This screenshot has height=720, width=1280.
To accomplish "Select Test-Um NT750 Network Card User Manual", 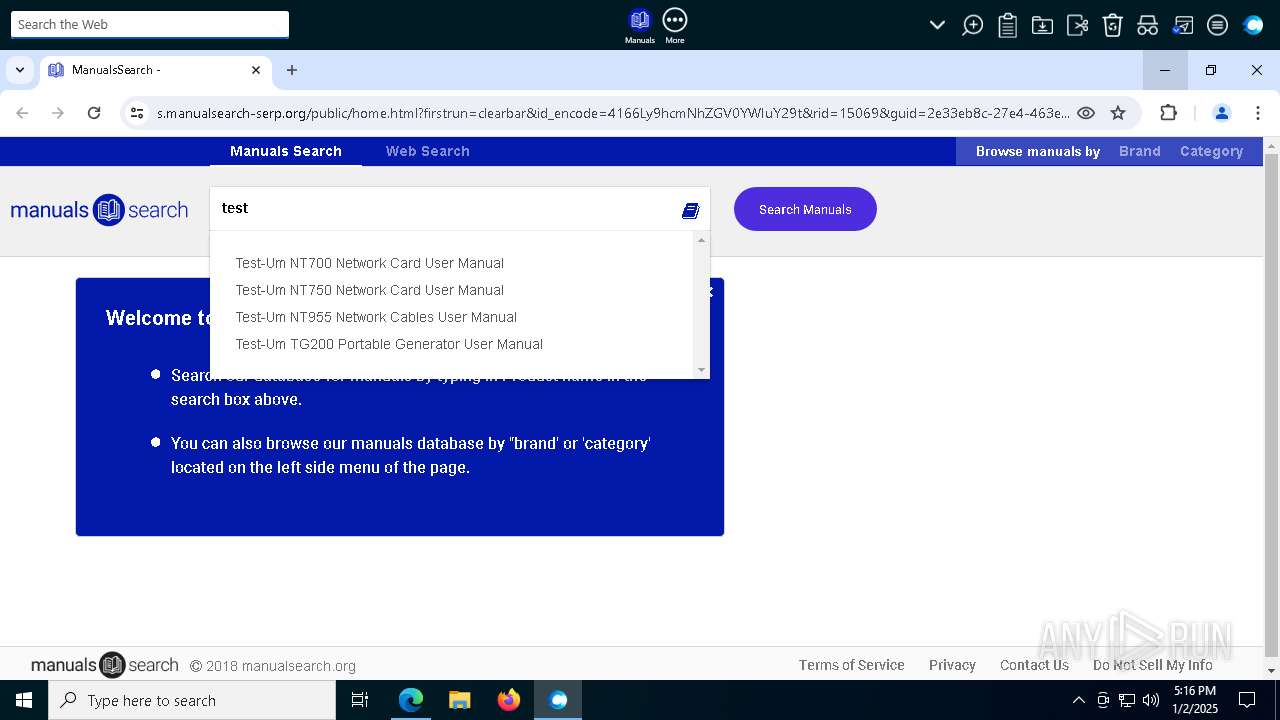I will pyautogui.click(x=369, y=290).
